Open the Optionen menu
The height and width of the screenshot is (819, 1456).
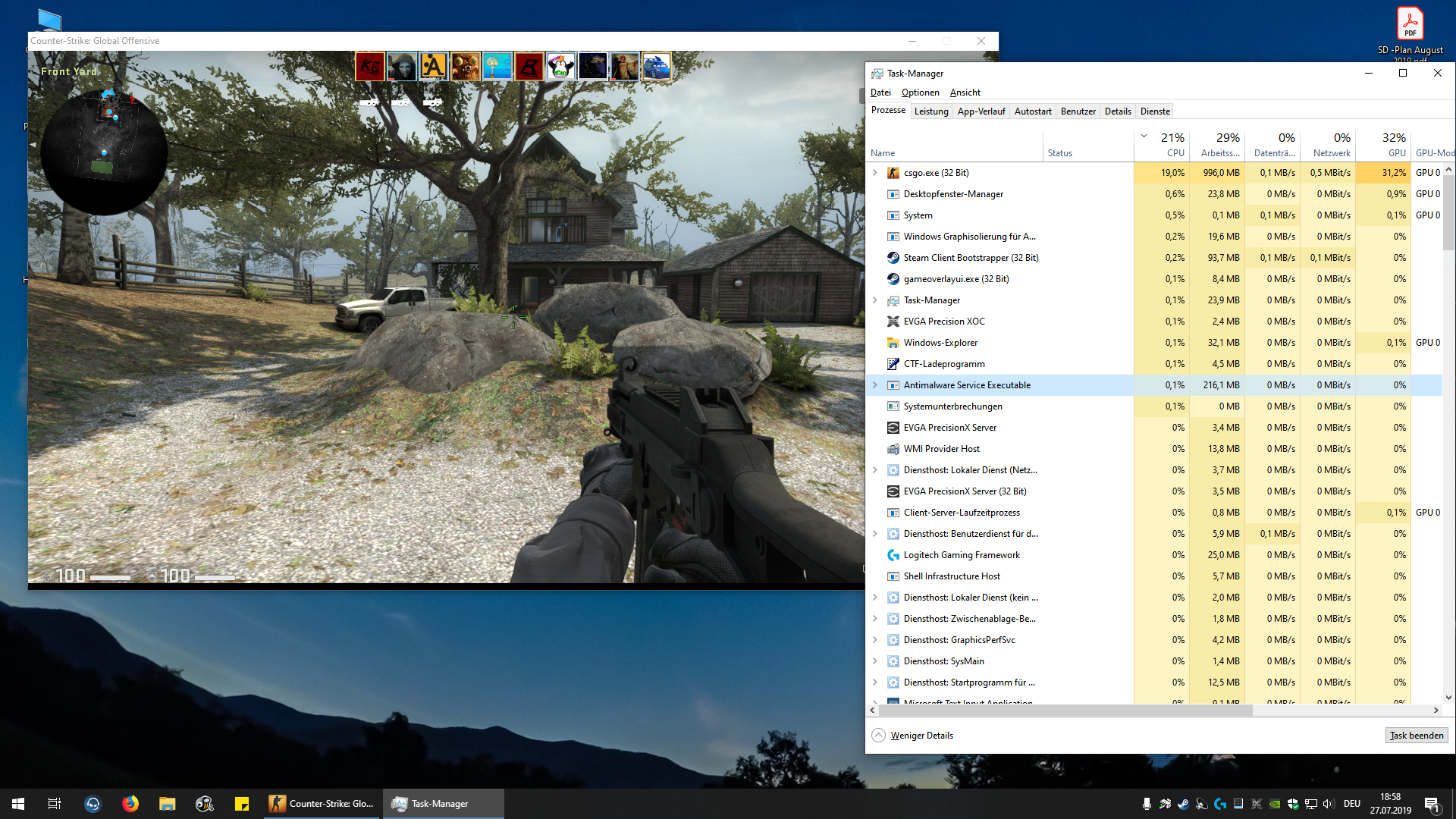click(920, 93)
